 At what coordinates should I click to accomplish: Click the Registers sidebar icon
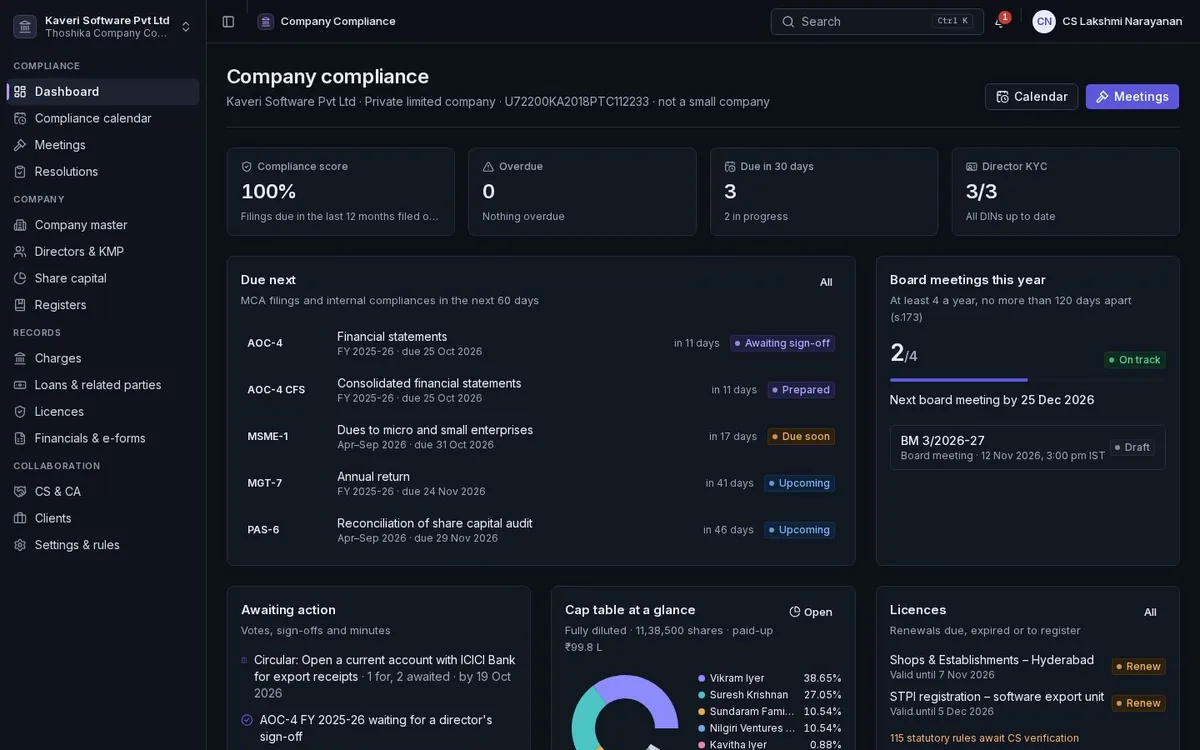pyautogui.click(x=20, y=305)
